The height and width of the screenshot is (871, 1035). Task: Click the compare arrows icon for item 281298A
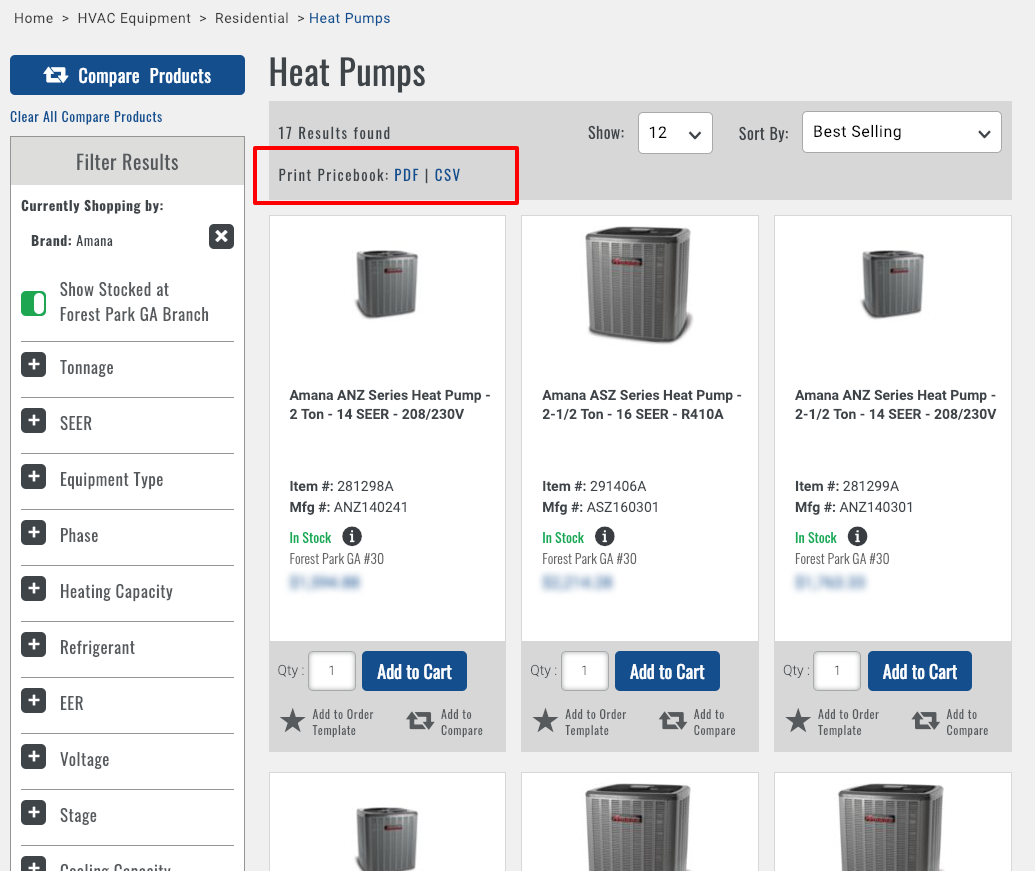tap(420, 721)
